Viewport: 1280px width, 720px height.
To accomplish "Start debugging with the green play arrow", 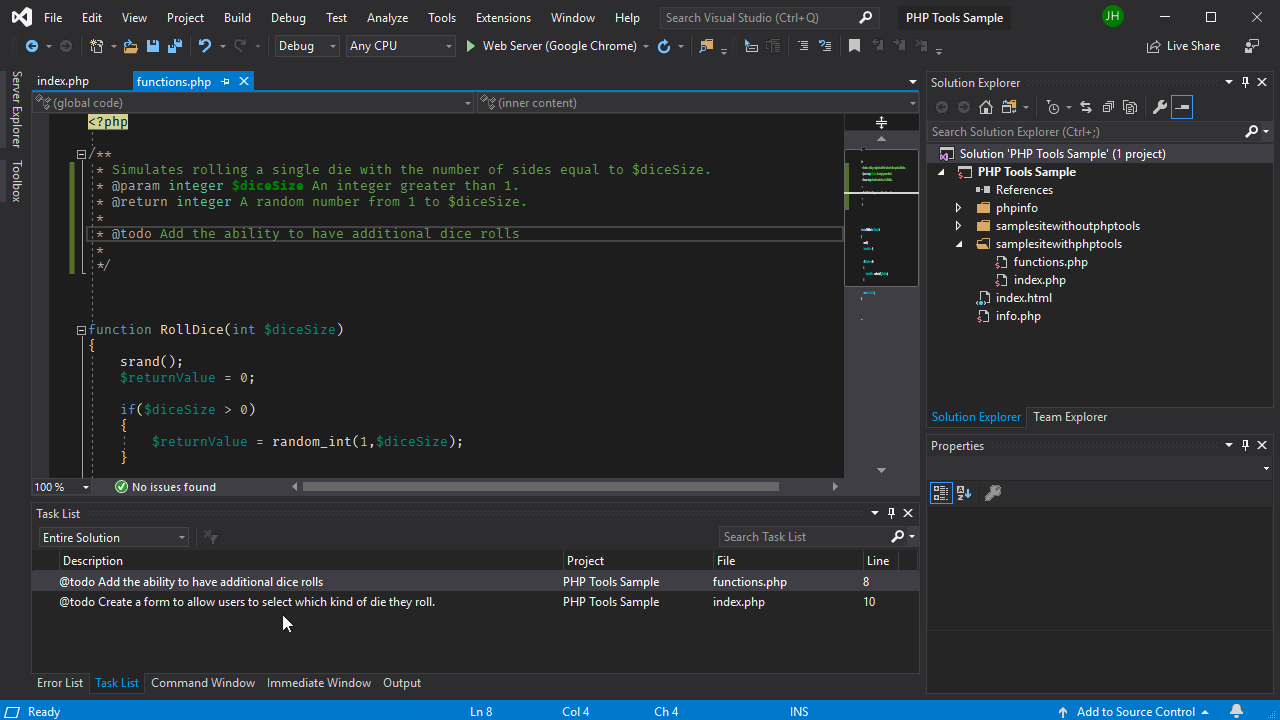I will 471,46.
